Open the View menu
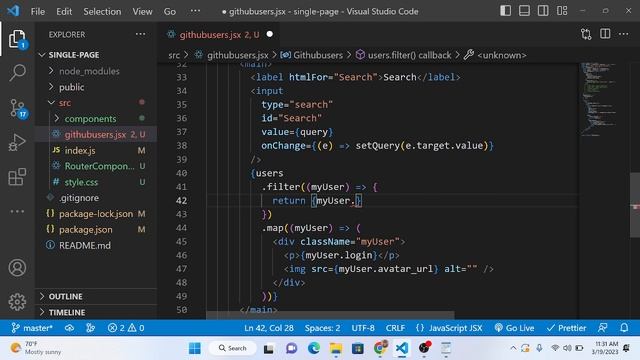The image size is (640, 360). (x=142, y=11)
